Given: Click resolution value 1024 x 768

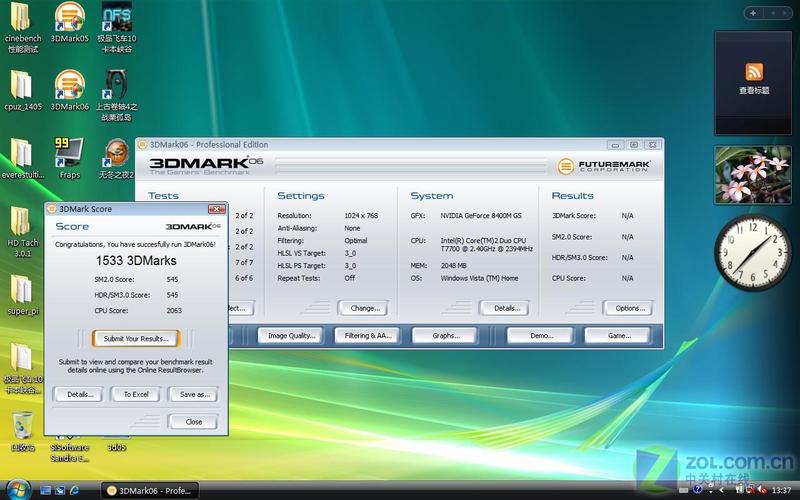Looking at the screenshot, I should (x=361, y=216).
